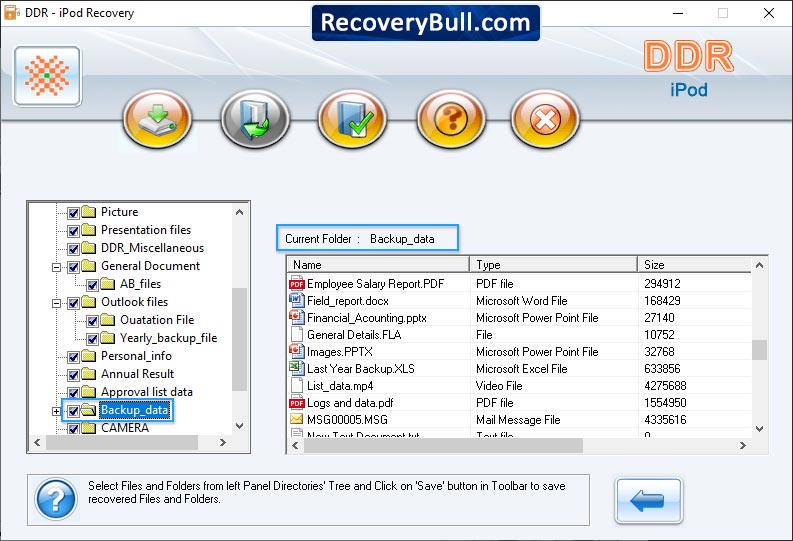793x541 pixels.
Task: Click Excel icon of Last Year Backup.XLS
Action: pyautogui.click(x=296, y=369)
